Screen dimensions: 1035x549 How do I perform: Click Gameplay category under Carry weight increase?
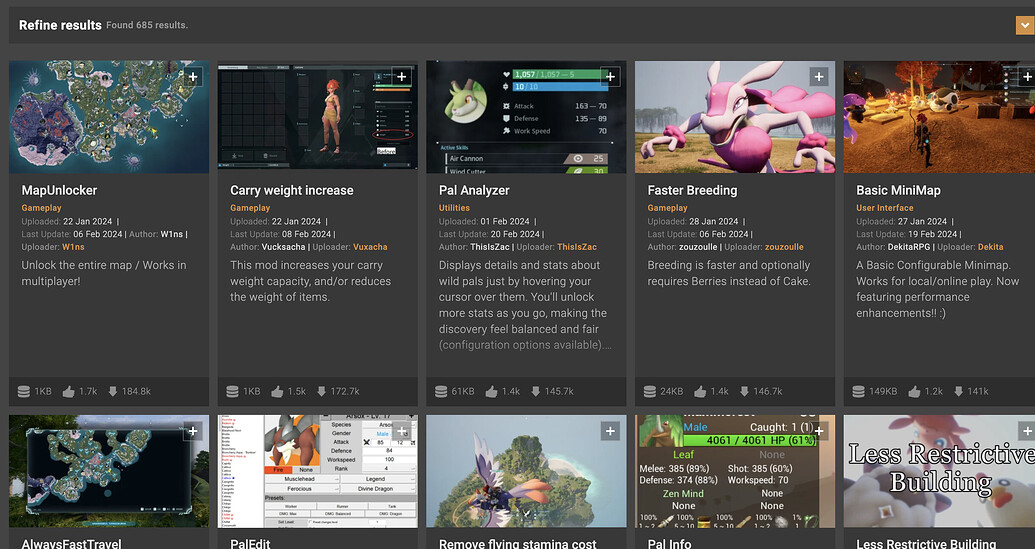click(x=250, y=208)
